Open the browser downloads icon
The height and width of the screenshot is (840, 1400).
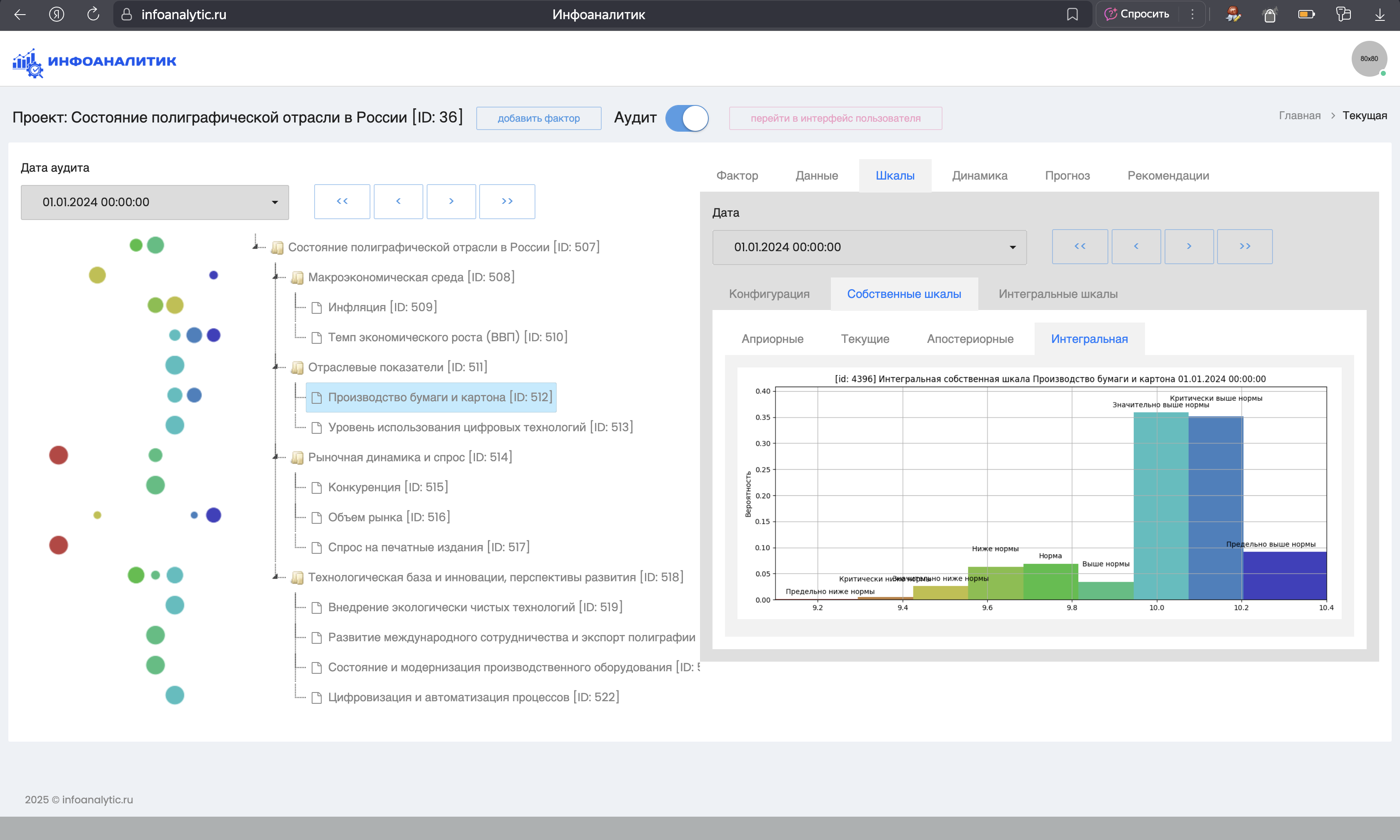[1380, 15]
